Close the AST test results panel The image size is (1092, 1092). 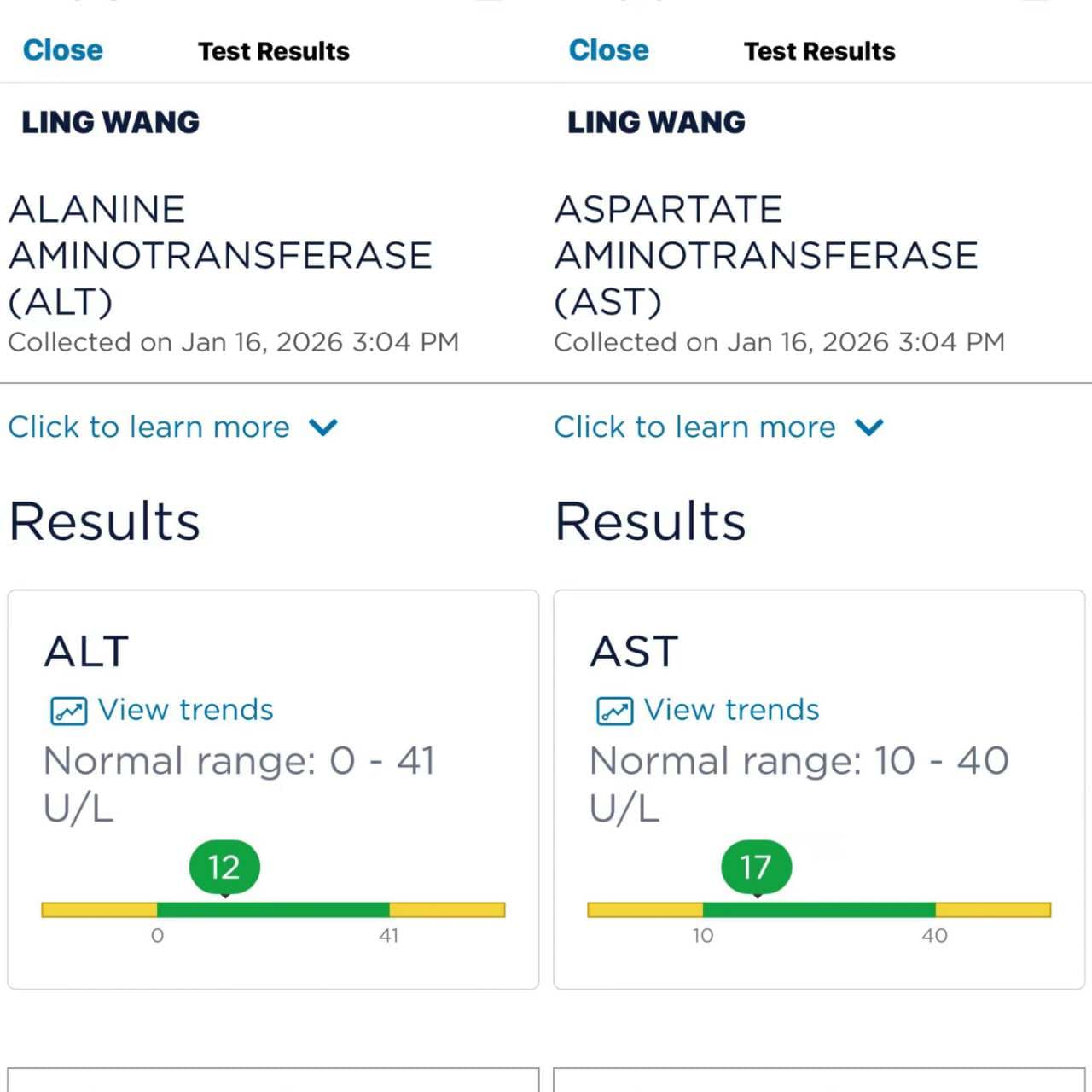tap(609, 50)
